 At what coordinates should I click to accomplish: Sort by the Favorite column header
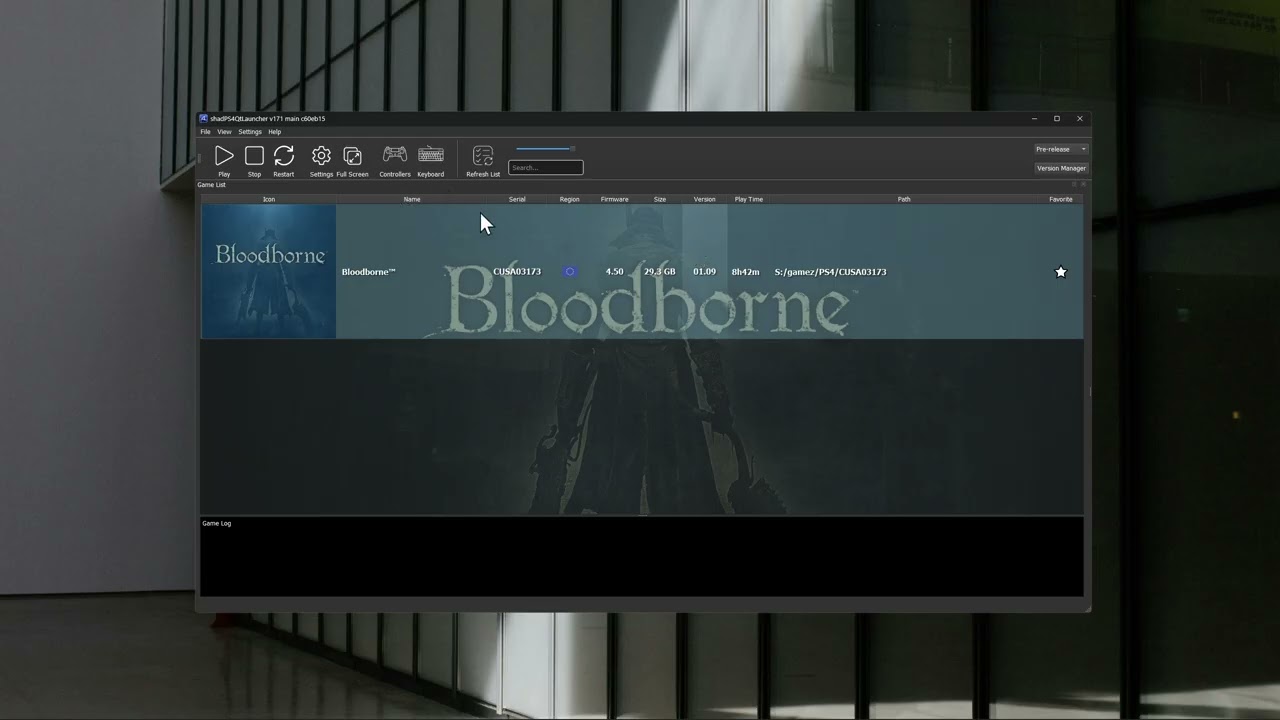(x=1061, y=199)
